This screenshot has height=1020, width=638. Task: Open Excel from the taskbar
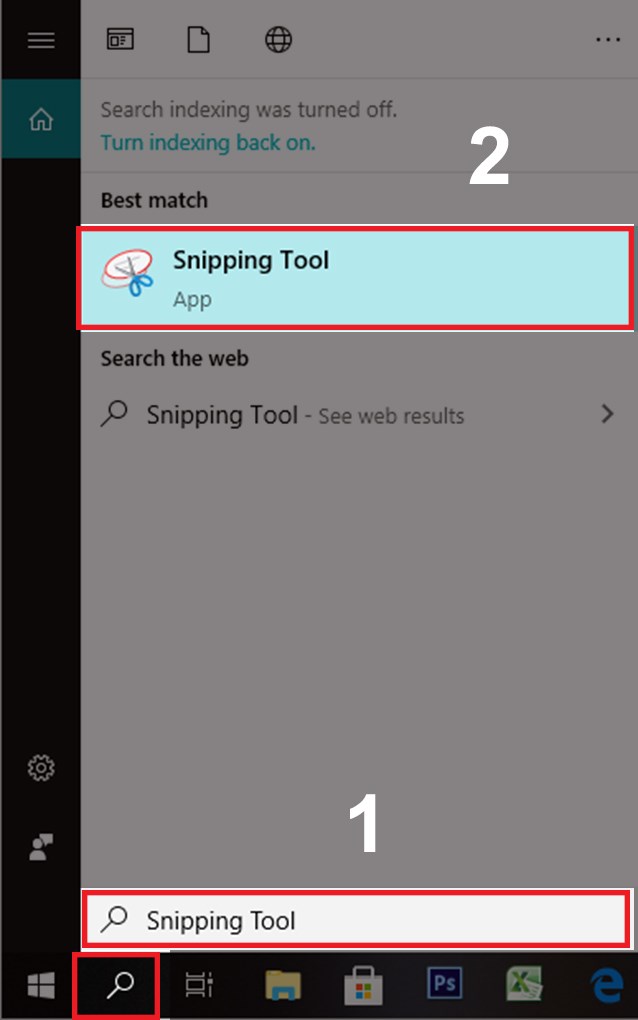[x=524, y=984]
